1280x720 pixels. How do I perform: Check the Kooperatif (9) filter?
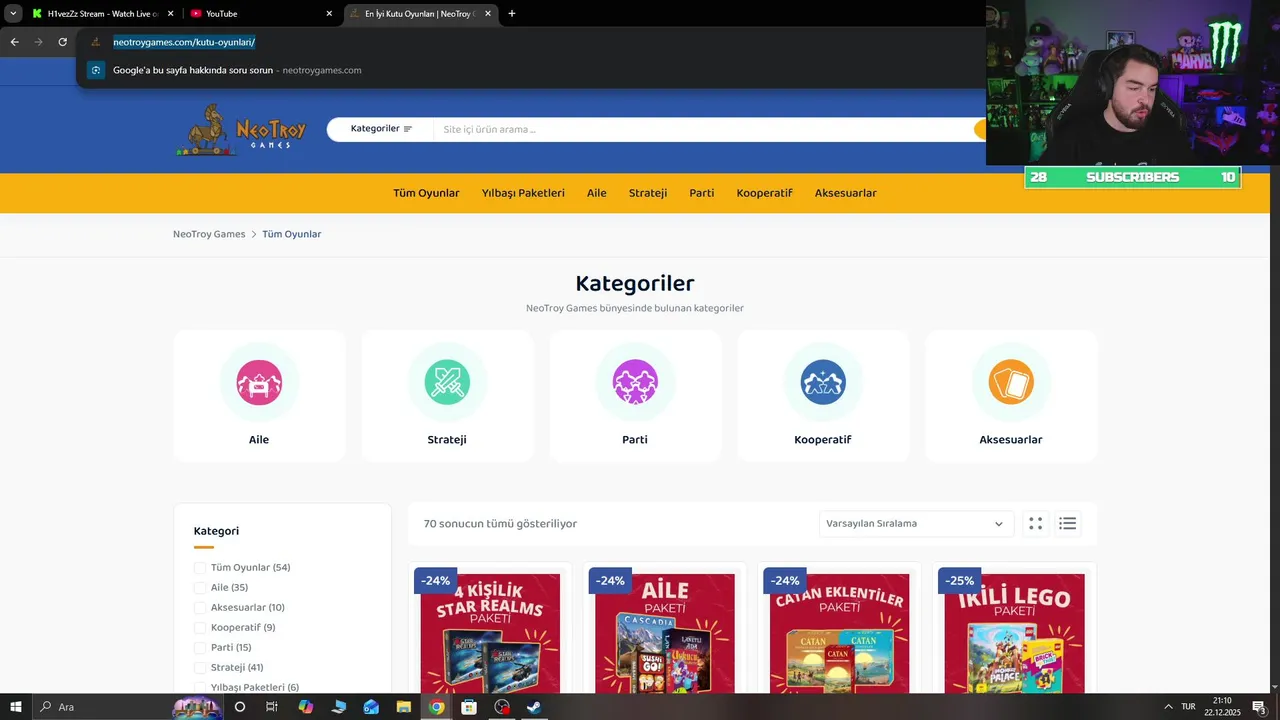point(200,628)
